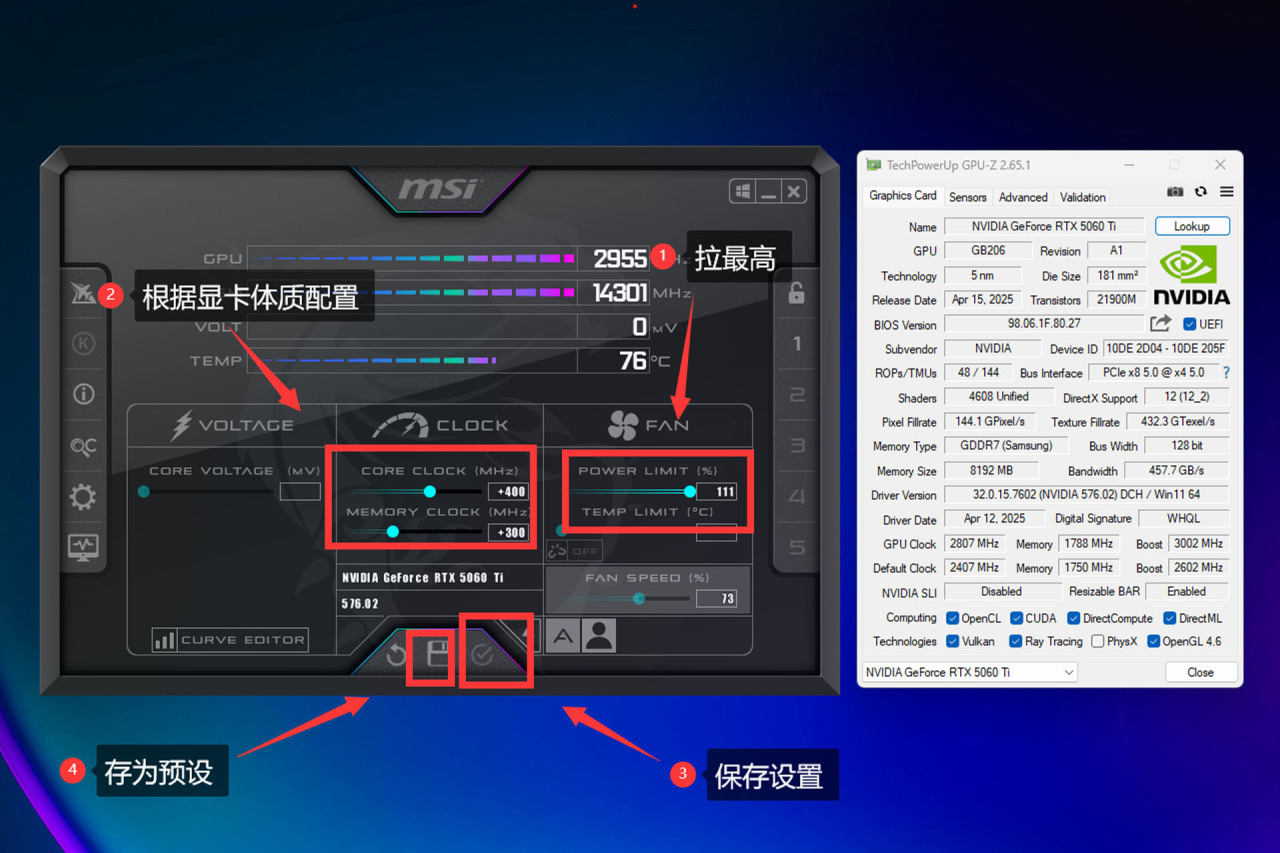Click the BIOS share/export arrow icon
The image size is (1280, 853).
point(1160,324)
